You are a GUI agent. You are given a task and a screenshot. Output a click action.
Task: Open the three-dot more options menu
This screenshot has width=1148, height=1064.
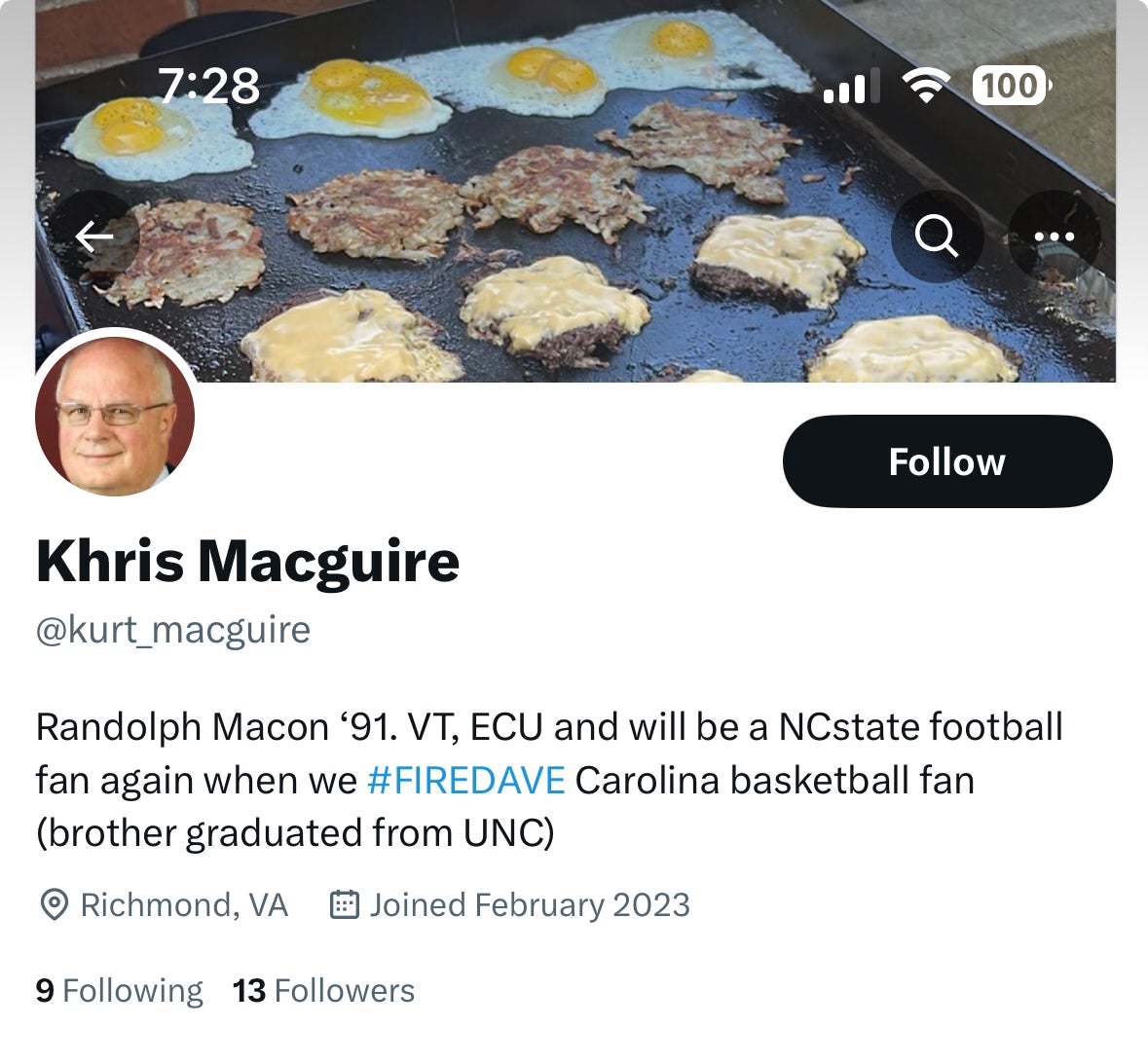coord(1055,237)
